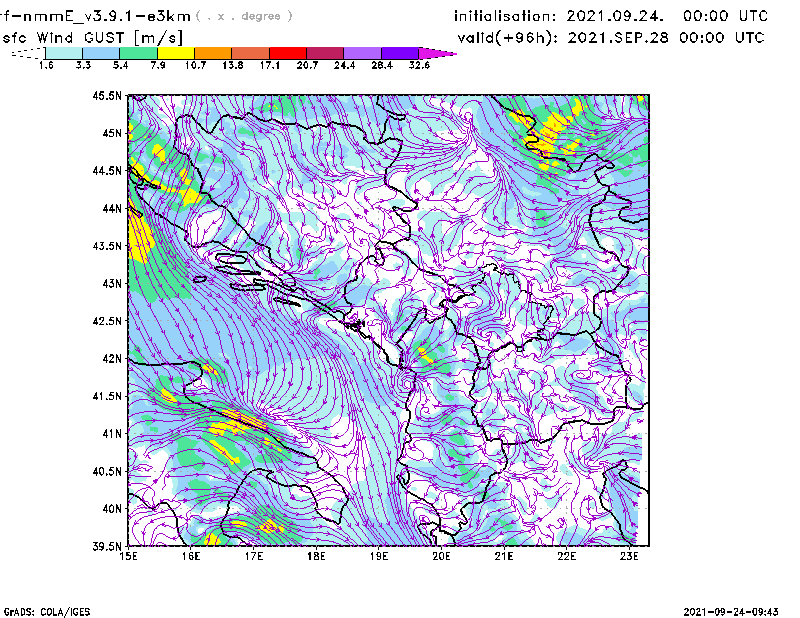Click the crimson legend swatch after 20.7
The width and height of the screenshot is (800, 618).
[x=325, y=53]
